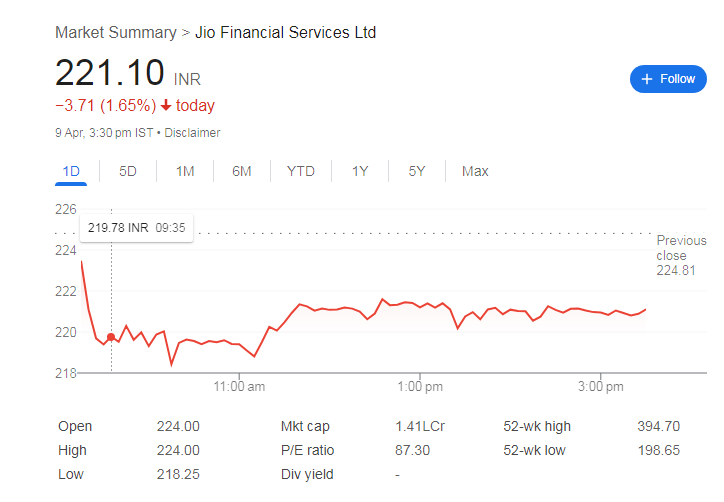Image resolution: width=724 pixels, height=502 pixels.
Task: Select the Max time range tab
Action: point(475,171)
